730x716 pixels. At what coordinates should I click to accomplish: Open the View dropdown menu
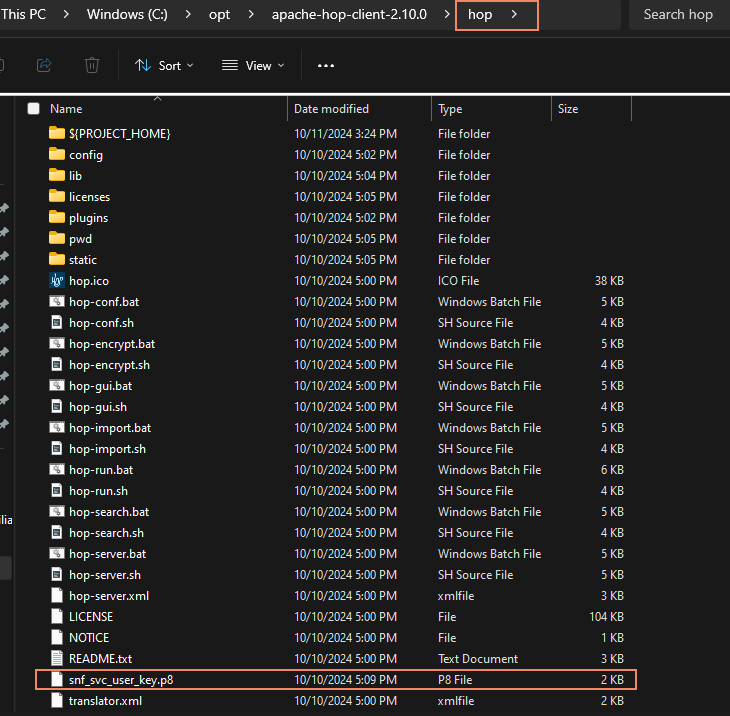(x=253, y=65)
